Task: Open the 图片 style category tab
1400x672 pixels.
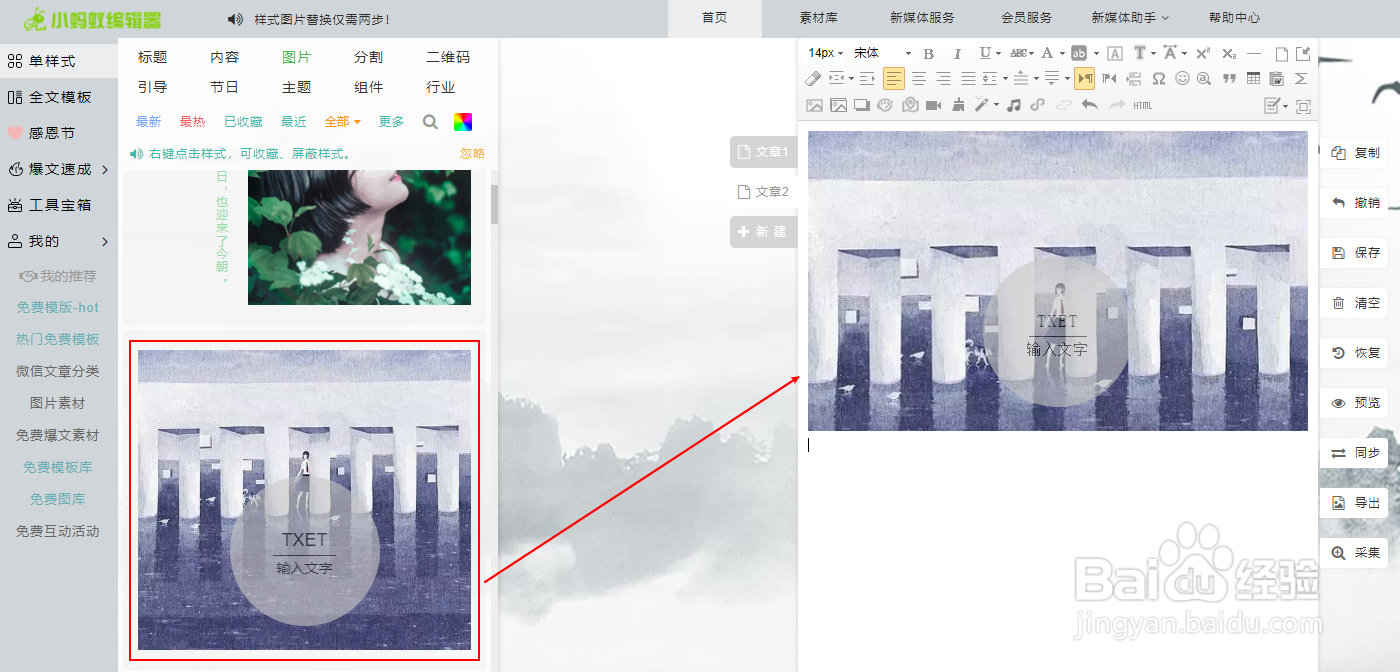Action: (297, 57)
